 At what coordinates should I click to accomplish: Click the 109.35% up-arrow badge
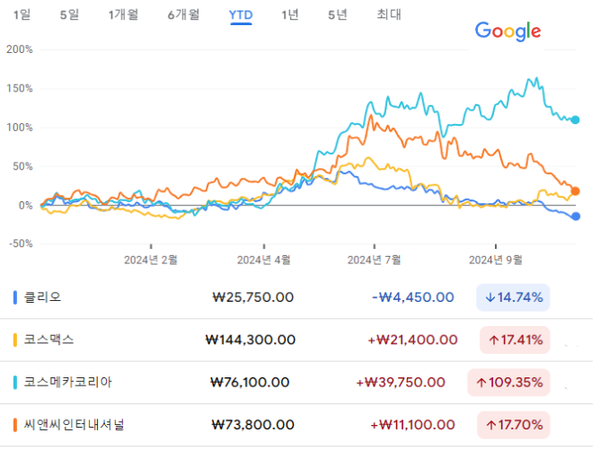pyautogui.click(x=508, y=382)
